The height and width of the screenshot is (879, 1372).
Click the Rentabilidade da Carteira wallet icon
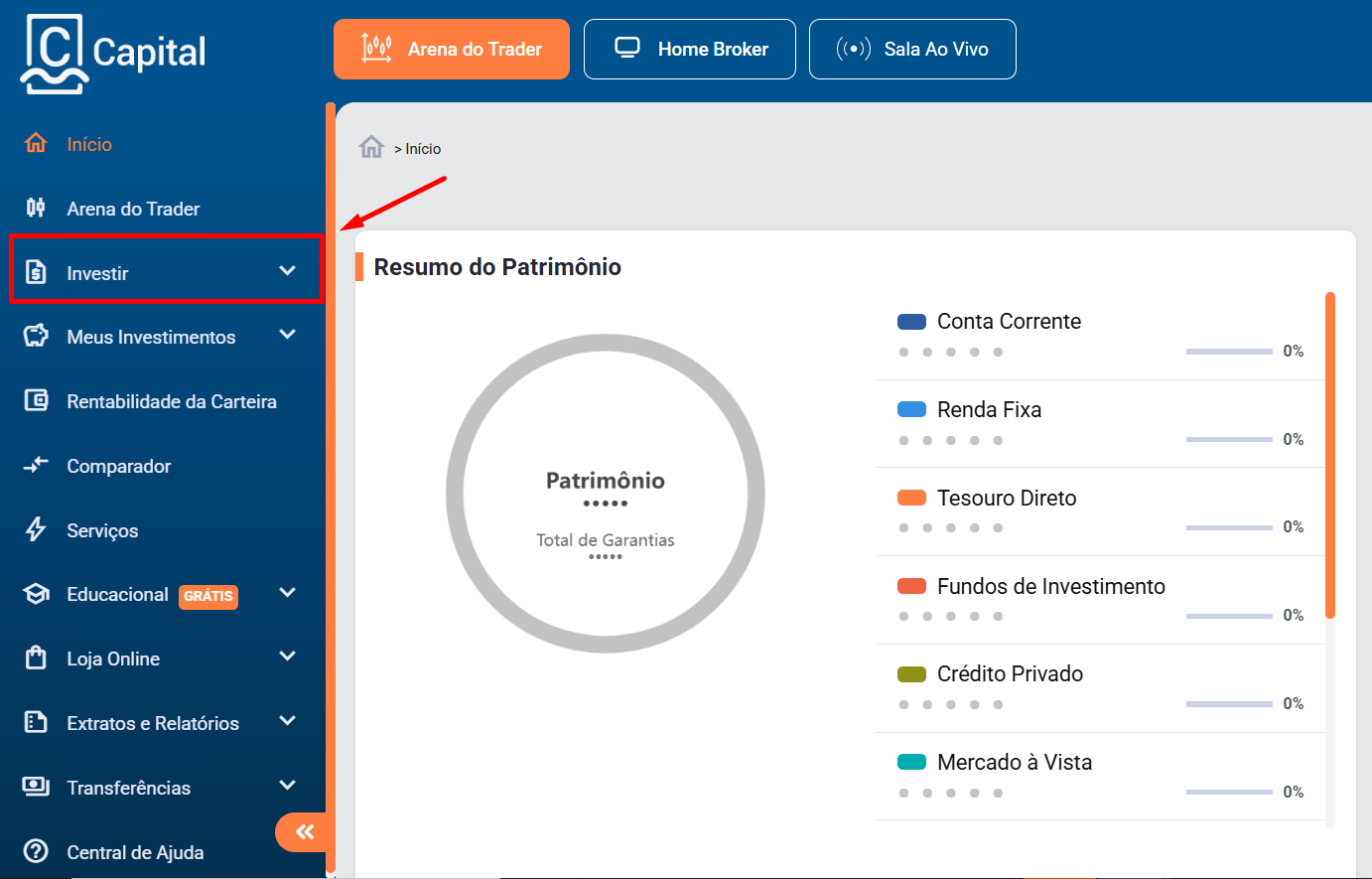tap(36, 400)
